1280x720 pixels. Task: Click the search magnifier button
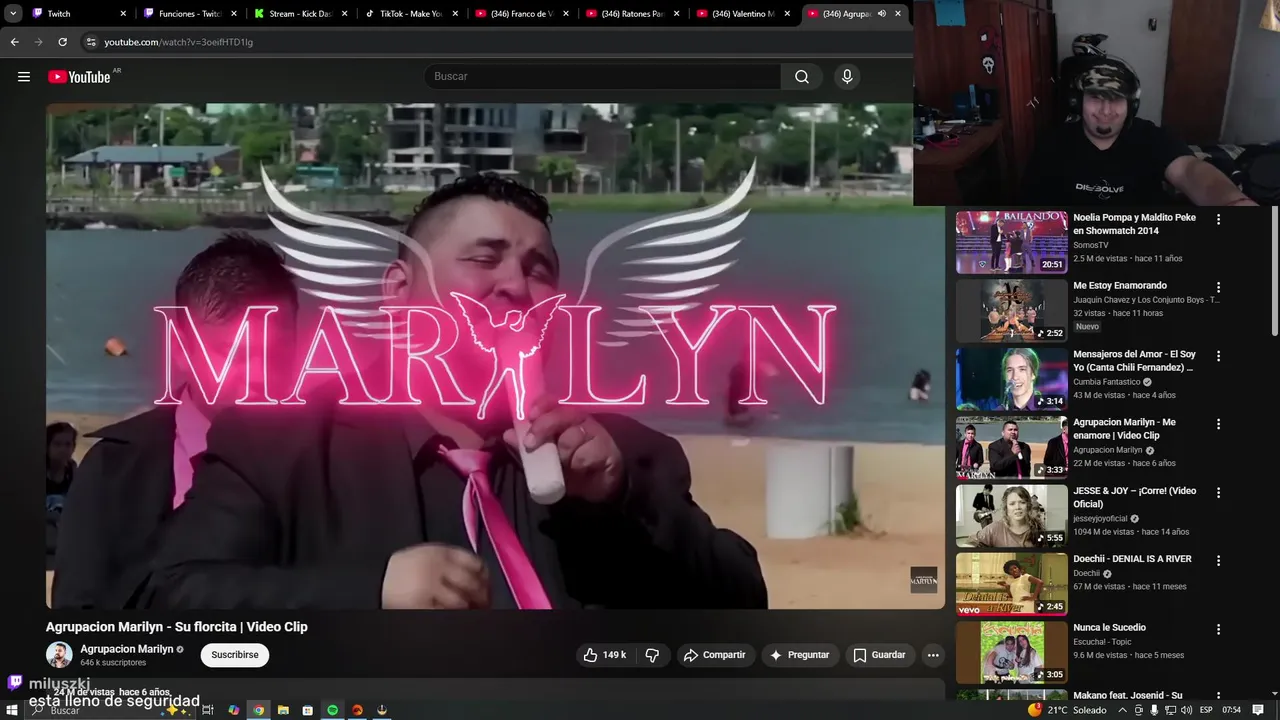pyautogui.click(x=802, y=77)
